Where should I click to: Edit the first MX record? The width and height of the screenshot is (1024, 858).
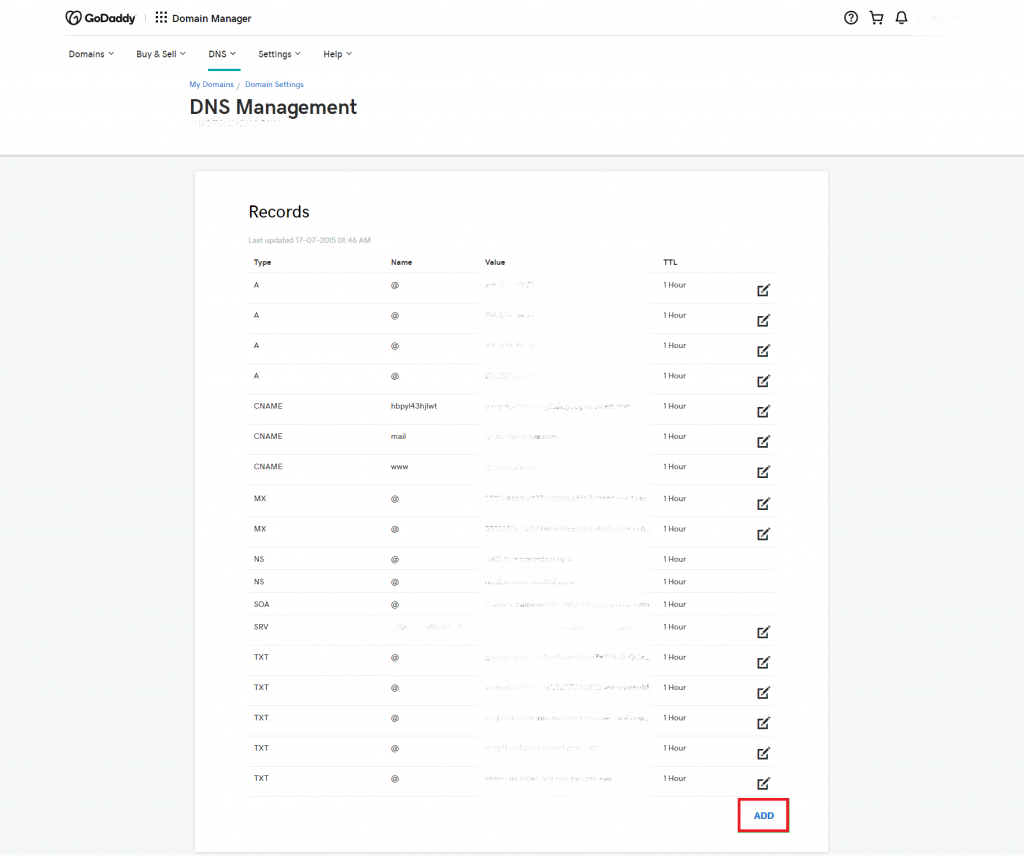tap(763, 503)
